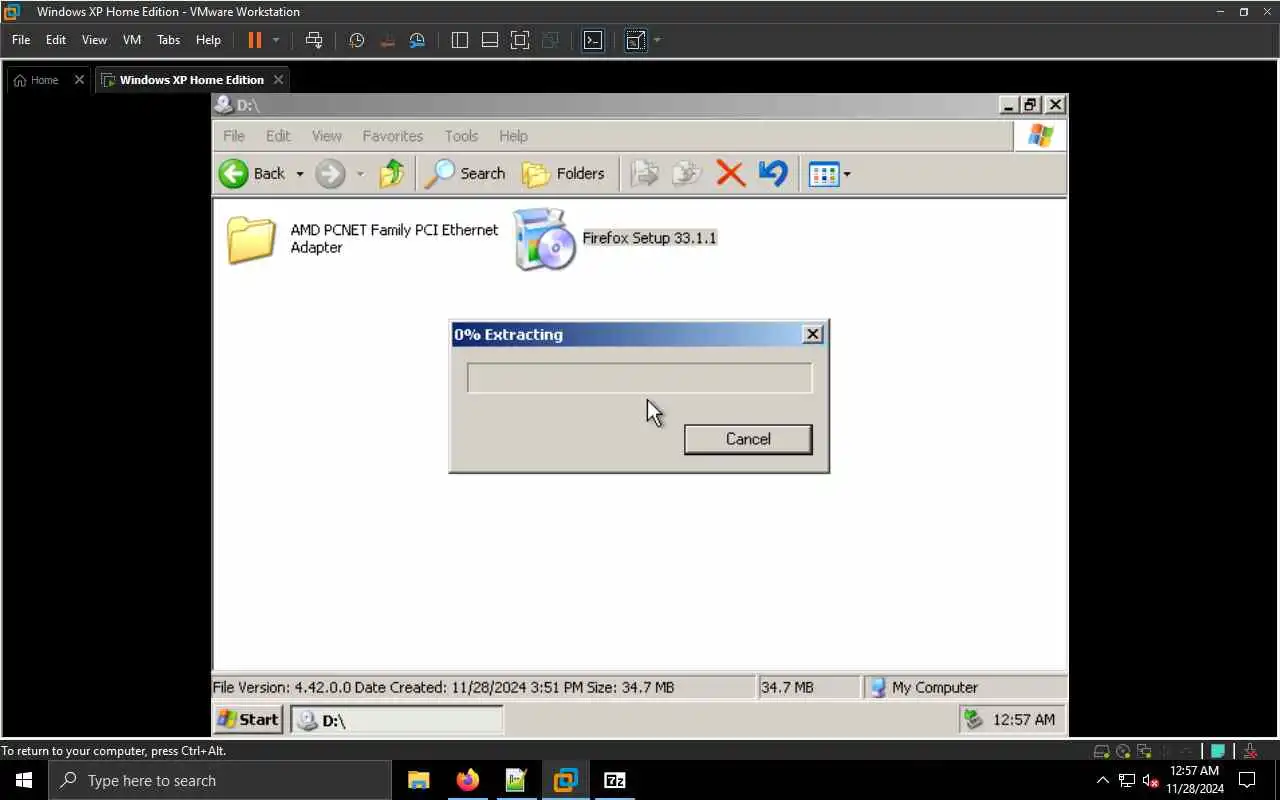
Task: Click the extraction progress bar
Action: pos(640,378)
